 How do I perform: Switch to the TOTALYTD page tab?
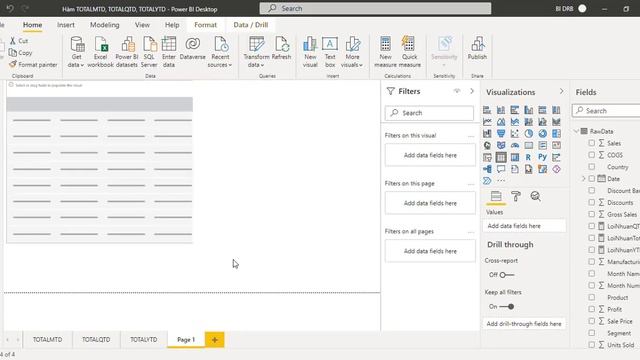click(144, 340)
